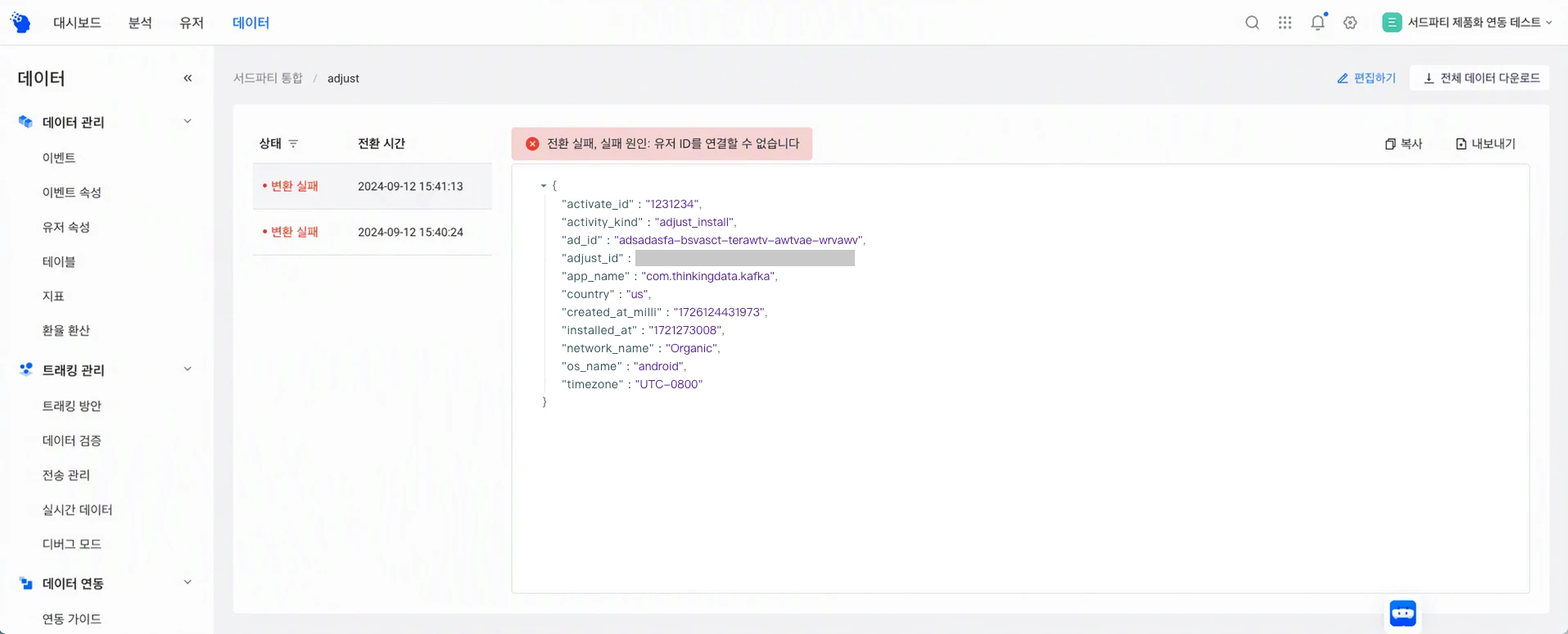Open 데이터 검증 in the sidebar

[x=72, y=440]
